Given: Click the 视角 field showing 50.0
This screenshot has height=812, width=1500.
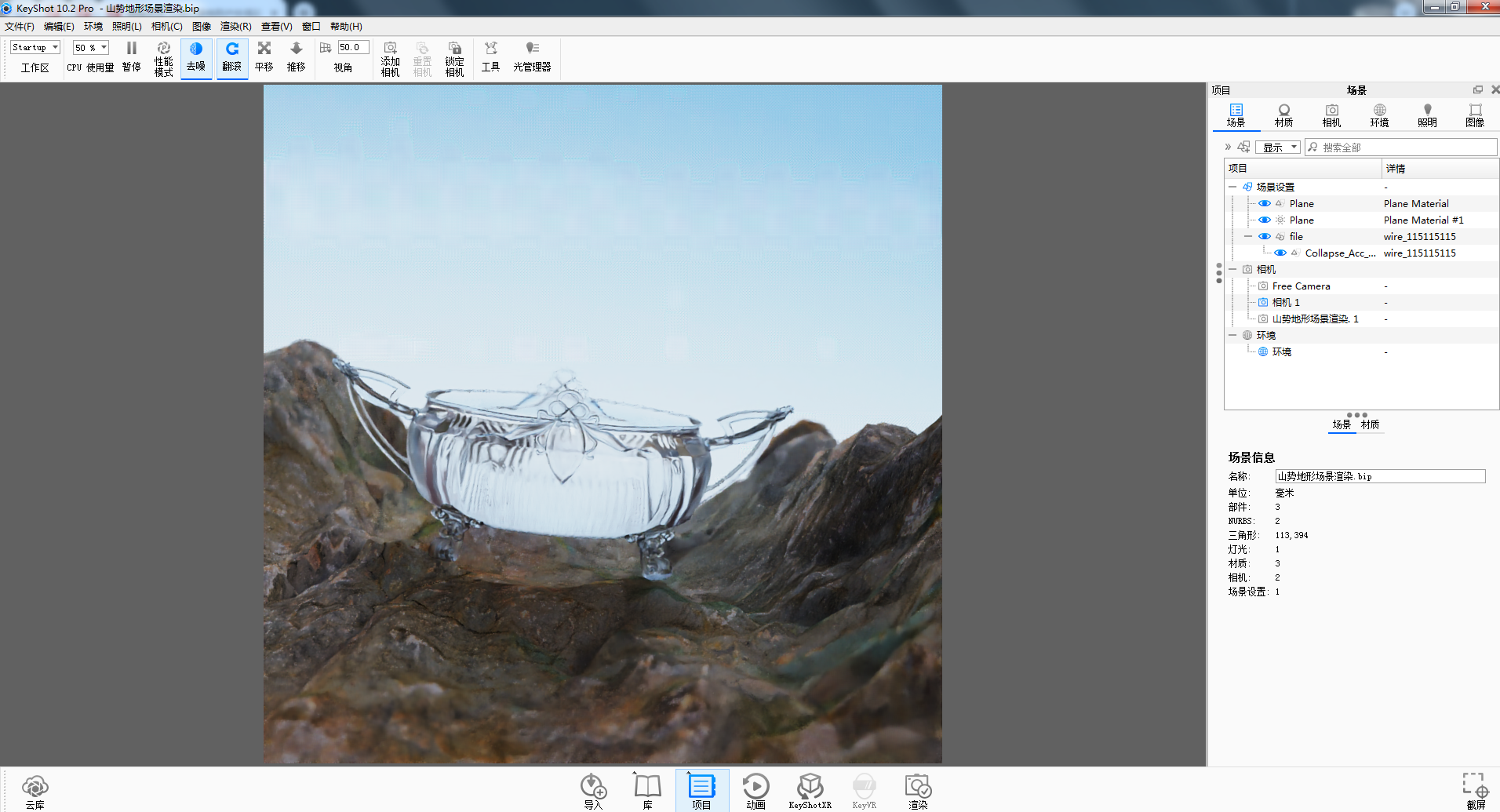Looking at the screenshot, I should click(x=353, y=48).
